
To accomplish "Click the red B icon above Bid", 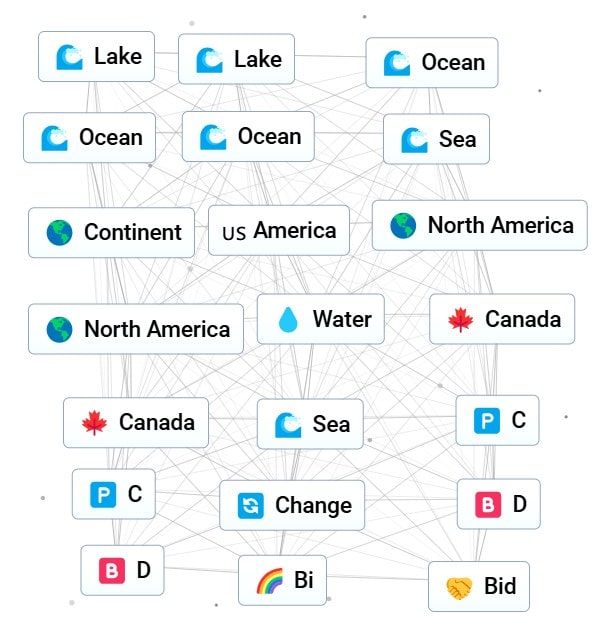I will coord(488,505).
